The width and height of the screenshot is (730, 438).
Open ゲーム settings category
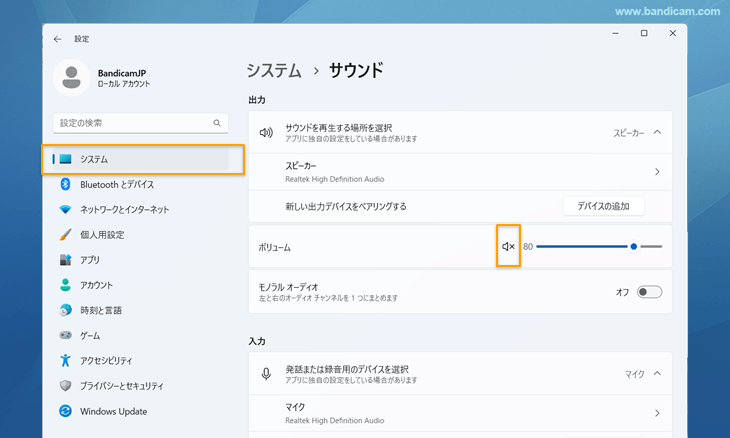[140, 335]
